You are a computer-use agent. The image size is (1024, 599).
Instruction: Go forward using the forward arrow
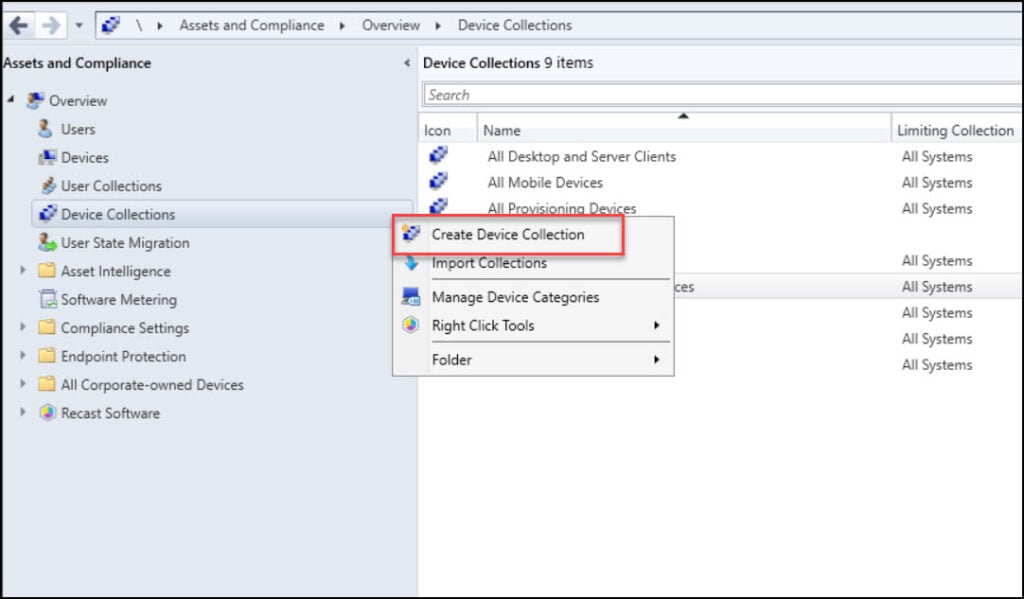point(50,25)
